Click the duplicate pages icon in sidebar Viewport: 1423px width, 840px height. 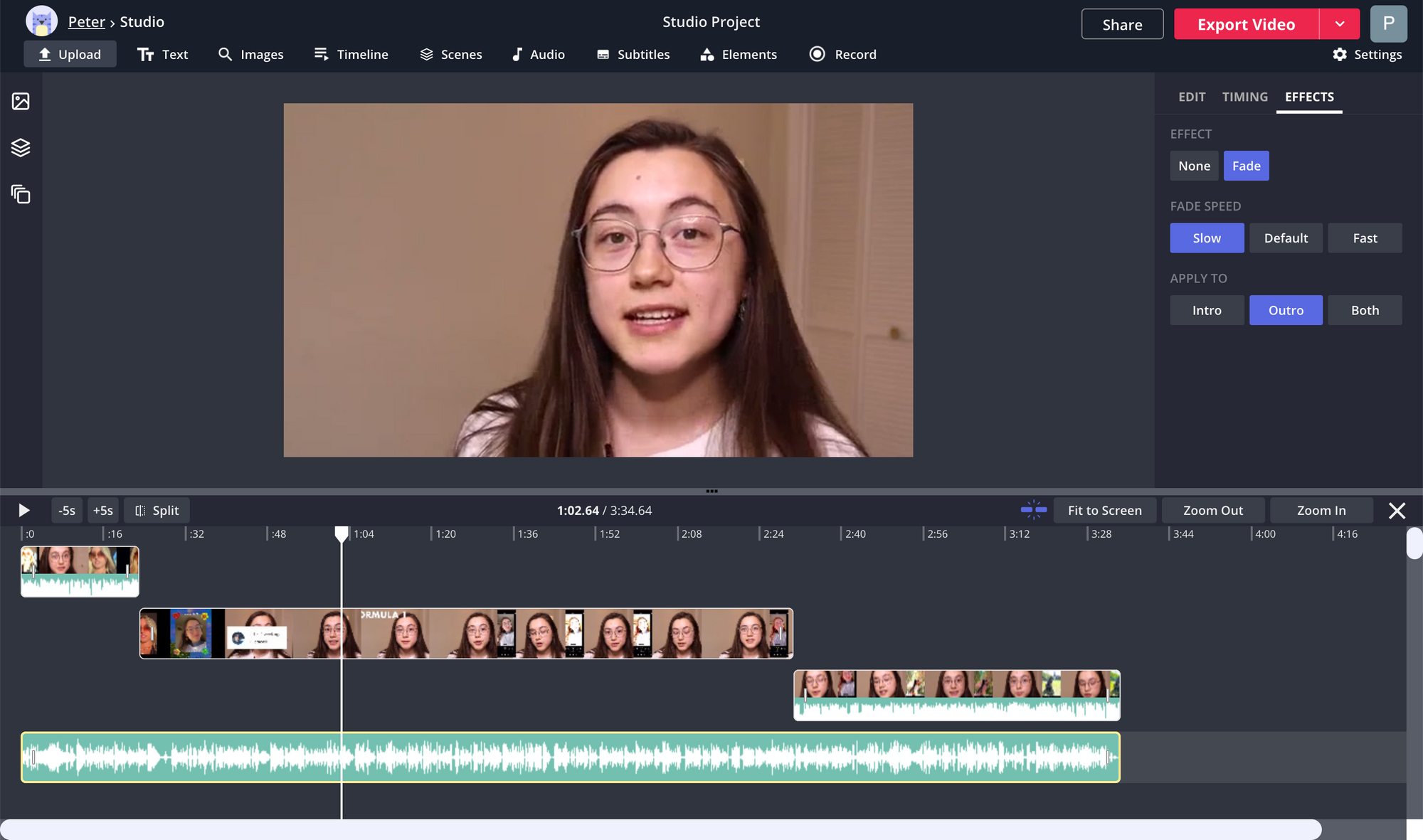(21, 193)
